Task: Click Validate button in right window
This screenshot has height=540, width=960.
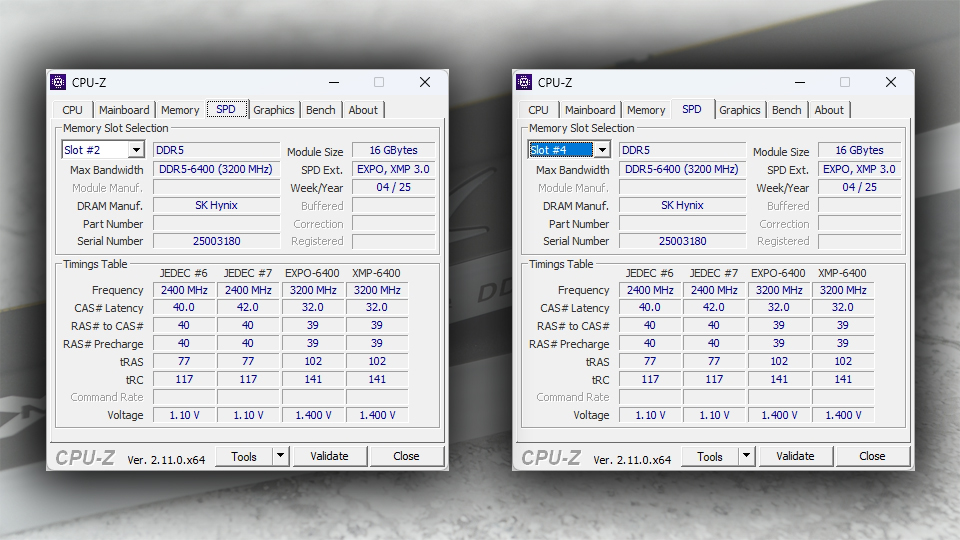Action: [x=795, y=456]
